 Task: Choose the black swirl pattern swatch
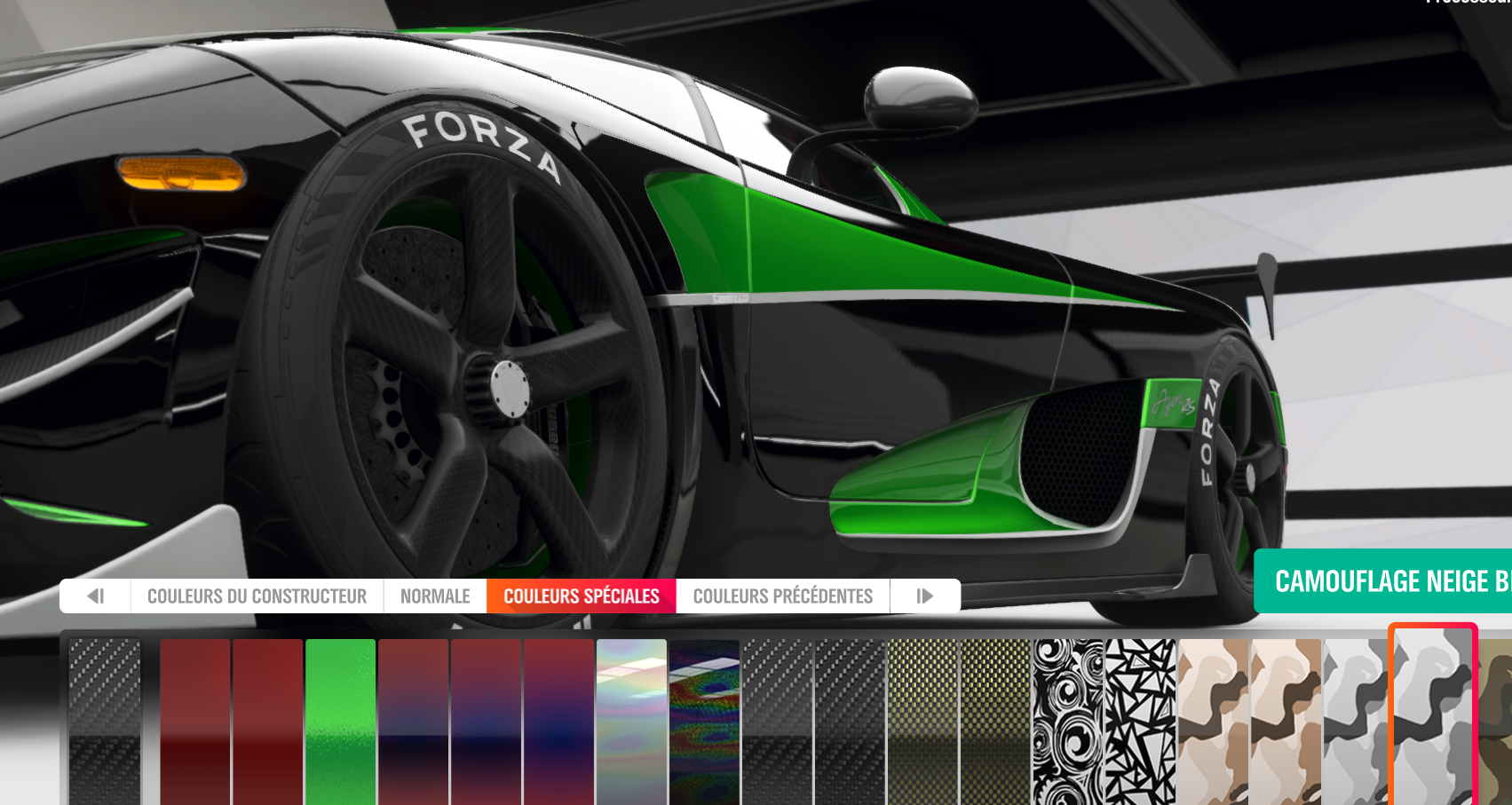(x=1069, y=722)
